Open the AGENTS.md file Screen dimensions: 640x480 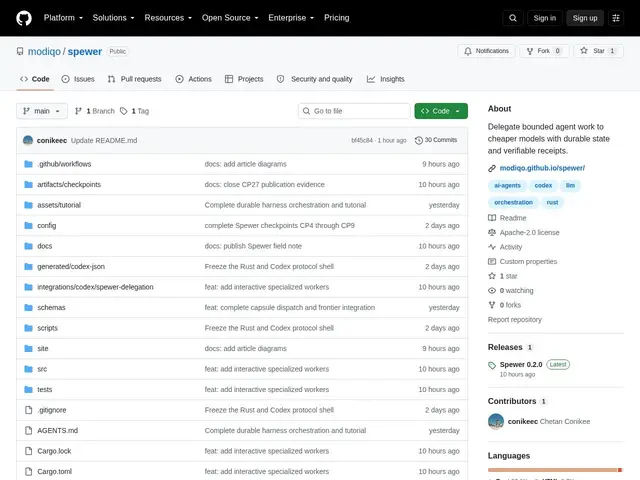tap(58, 431)
